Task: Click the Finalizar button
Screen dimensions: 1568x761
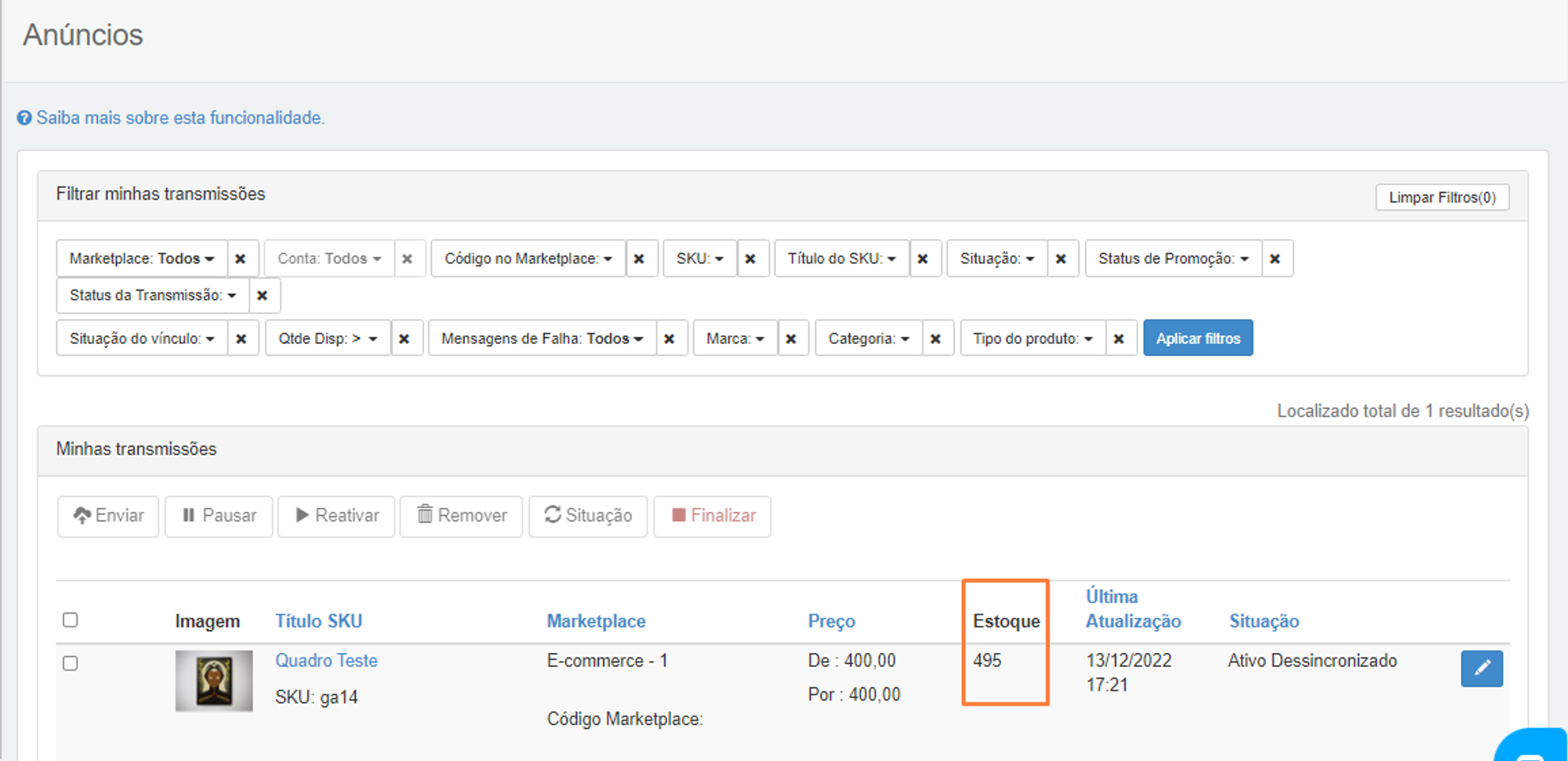Action: tap(713, 516)
